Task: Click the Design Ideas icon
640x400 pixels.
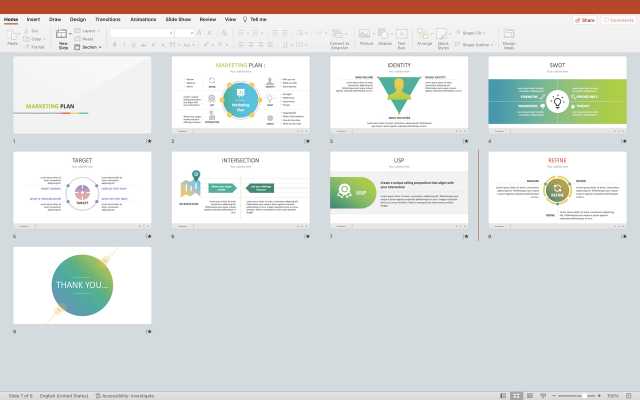Action: pos(509,36)
